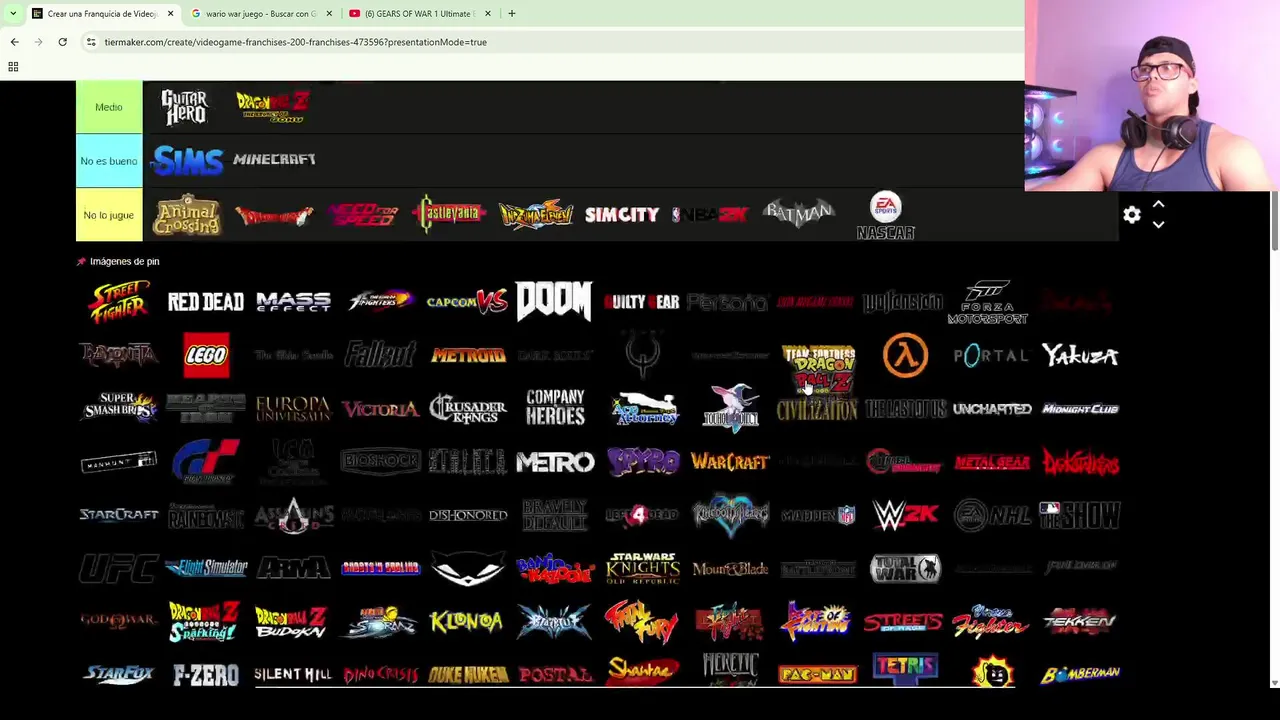Screen dimensions: 1280x720
Task: Open tier row settings gear
Action: tap(1132, 215)
